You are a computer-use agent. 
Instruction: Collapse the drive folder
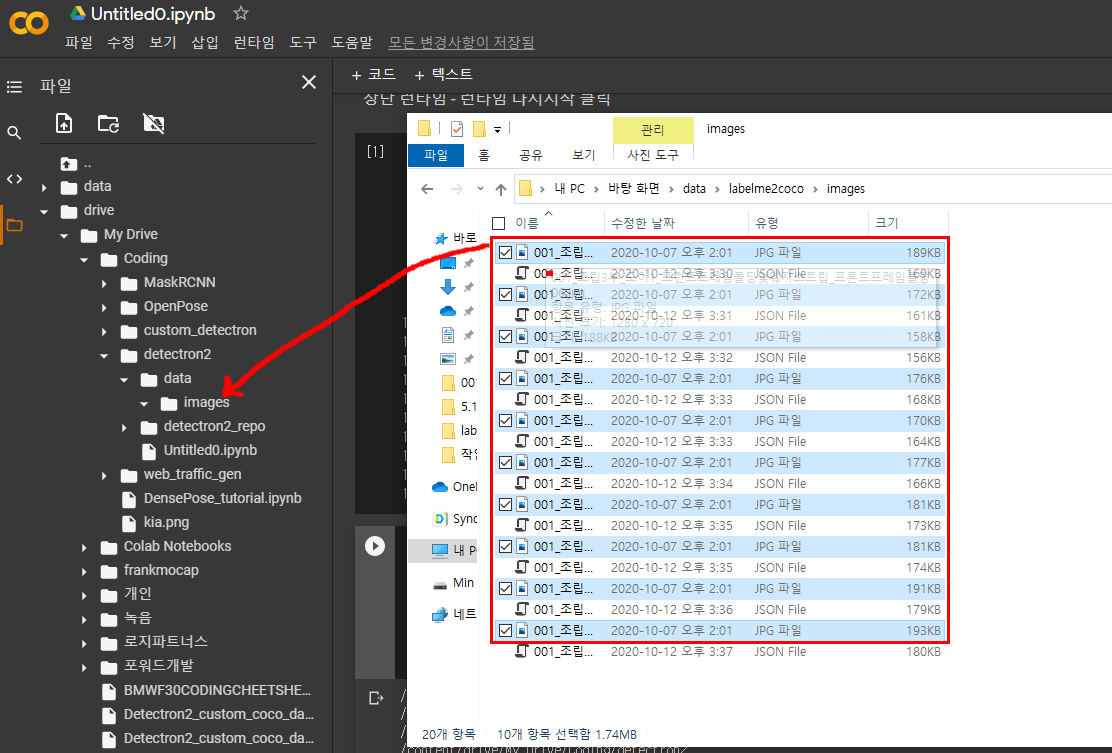pyautogui.click(x=44, y=211)
